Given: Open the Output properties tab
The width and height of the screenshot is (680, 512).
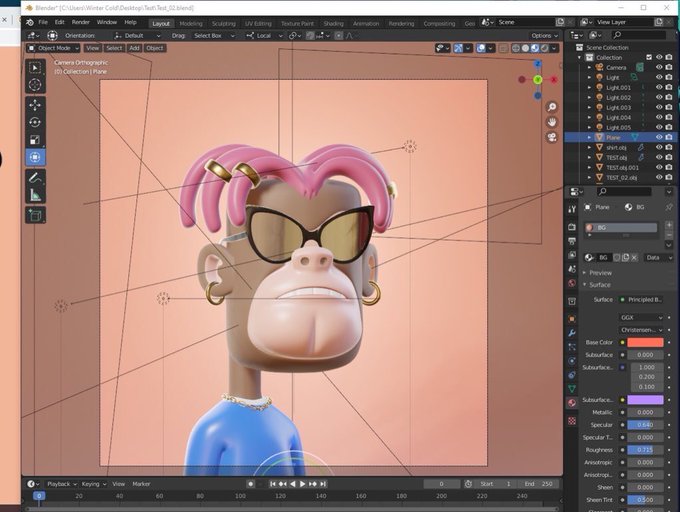Looking at the screenshot, I should pos(572,241).
